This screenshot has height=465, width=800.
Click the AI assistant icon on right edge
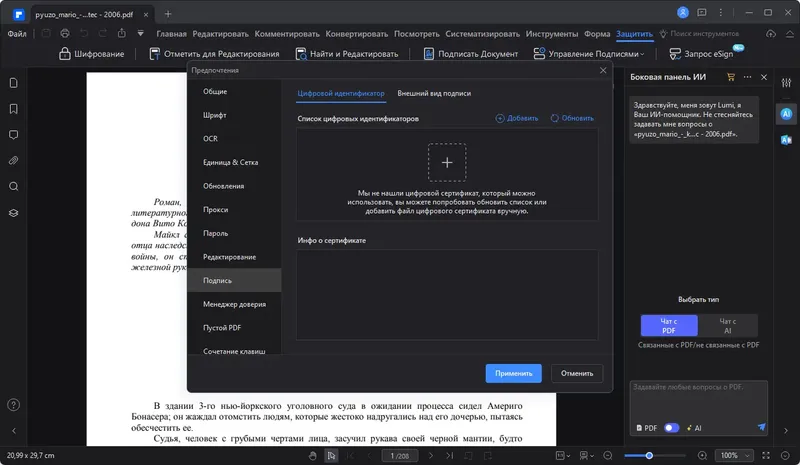click(786, 114)
